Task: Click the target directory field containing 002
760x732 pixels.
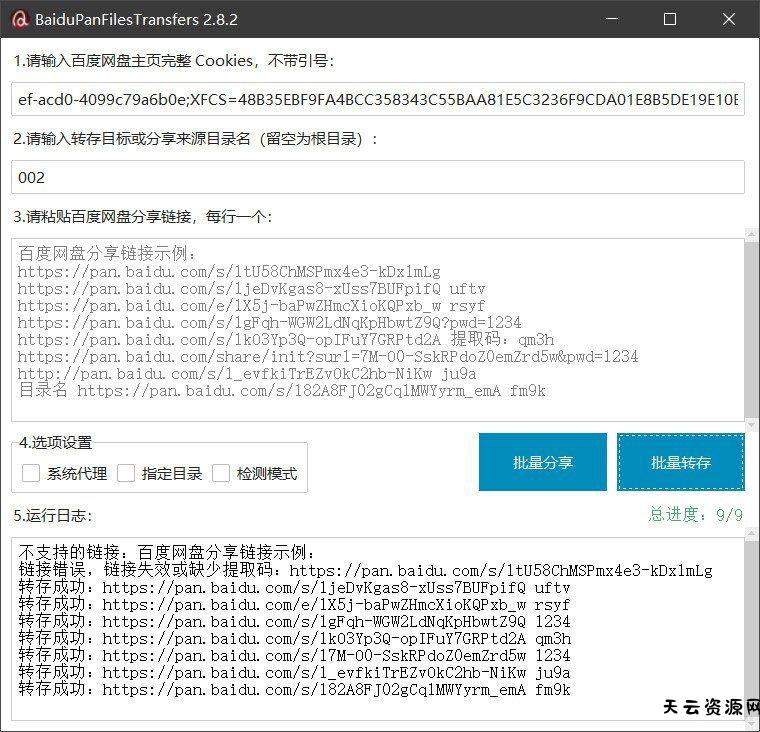Action: point(378,177)
